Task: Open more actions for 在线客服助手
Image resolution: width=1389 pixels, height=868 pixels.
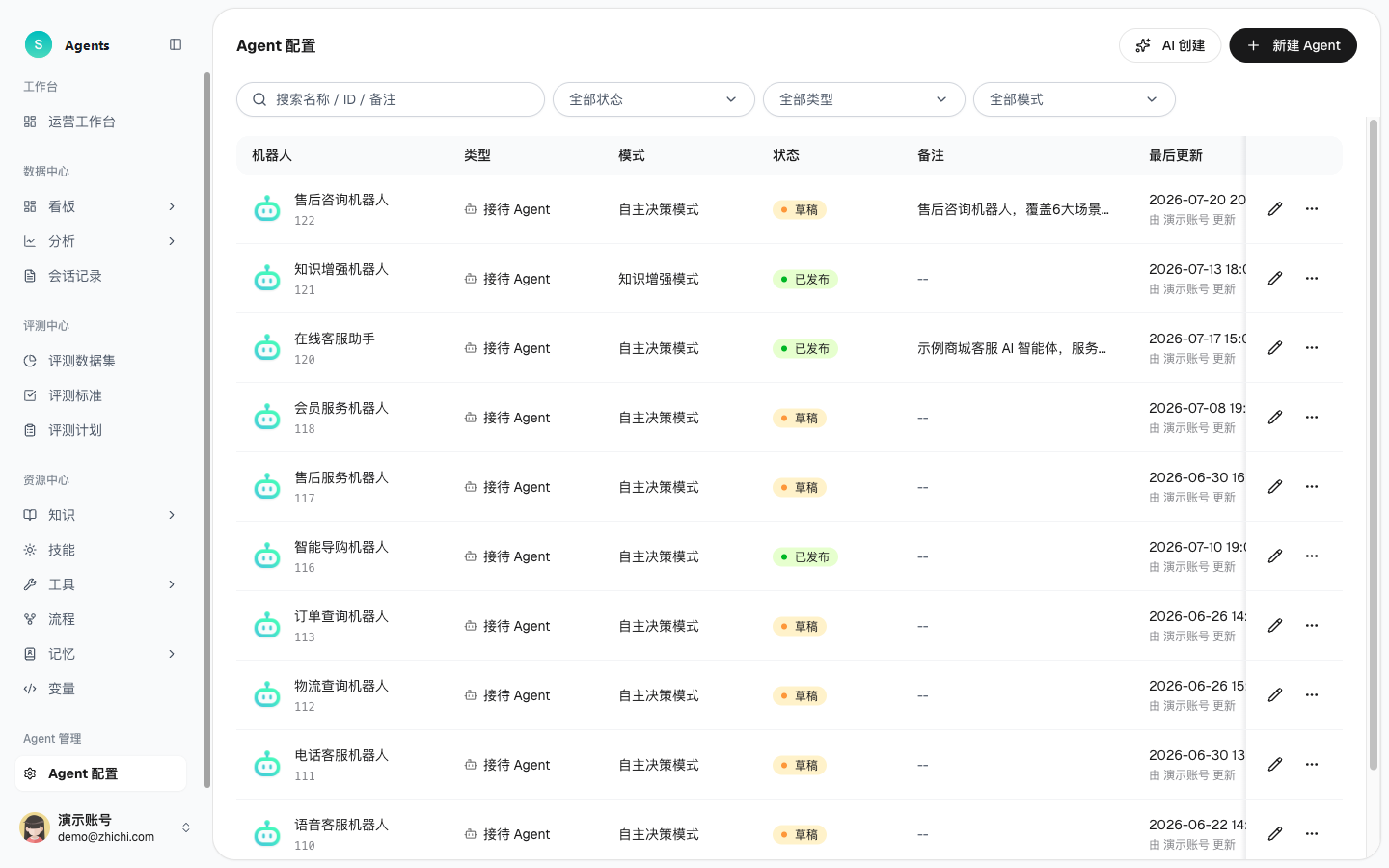Action: tap(1312, 348)
